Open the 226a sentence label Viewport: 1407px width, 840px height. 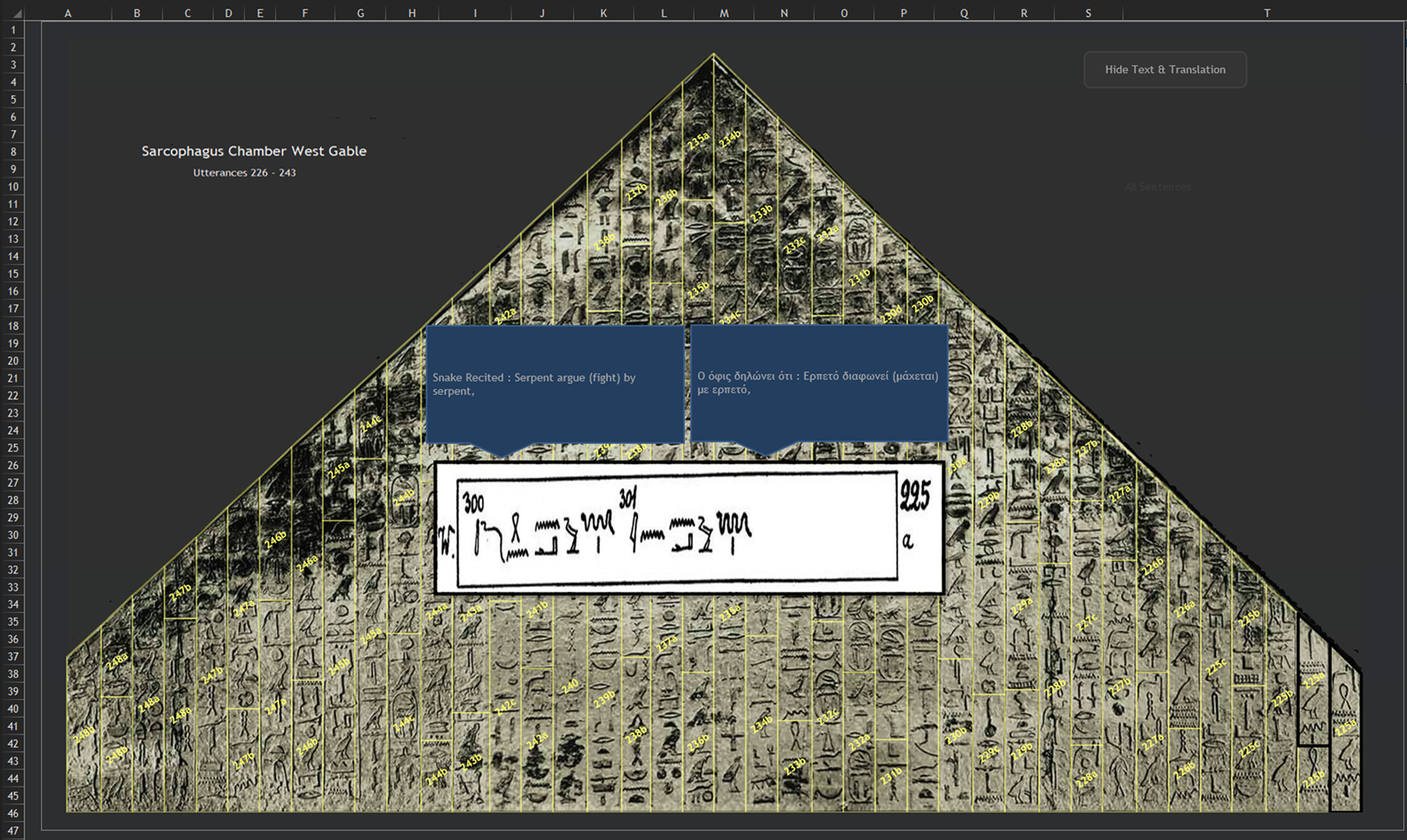(x=1184, y=609)
